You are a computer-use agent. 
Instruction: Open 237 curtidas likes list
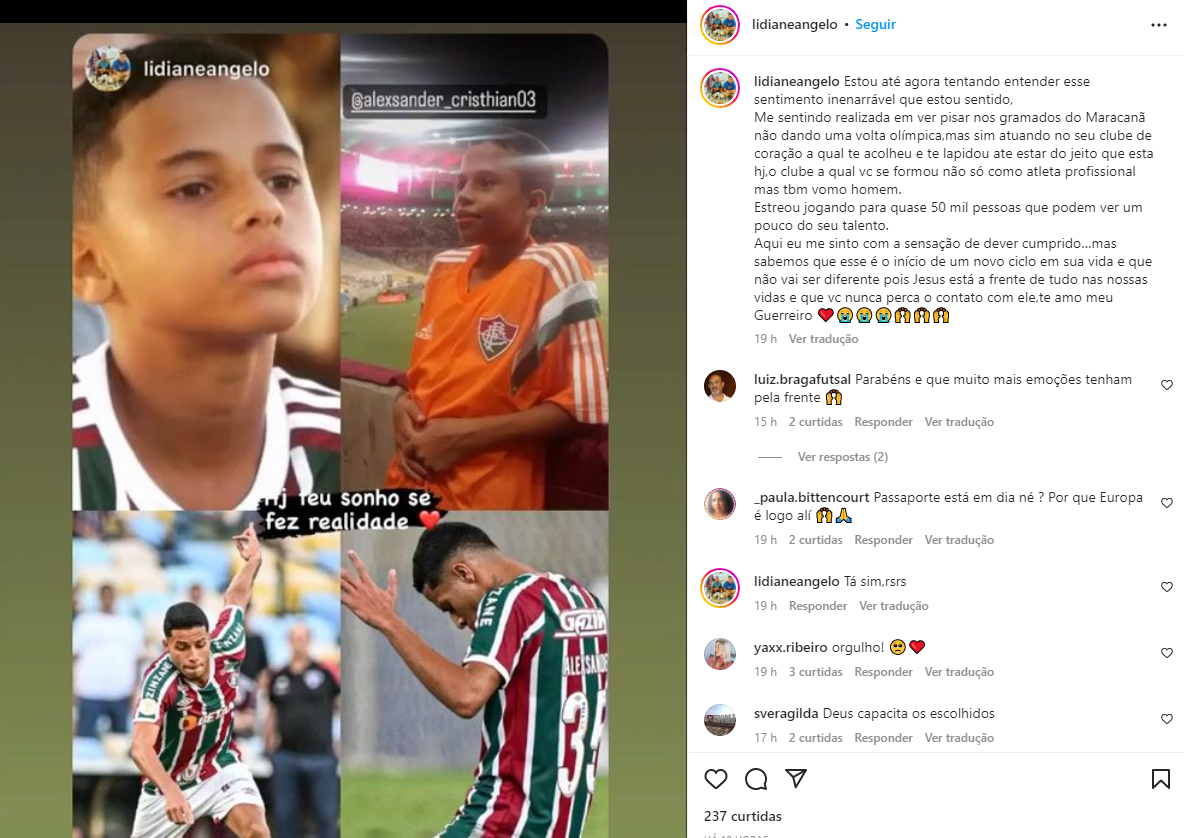[x=743, y=816]
